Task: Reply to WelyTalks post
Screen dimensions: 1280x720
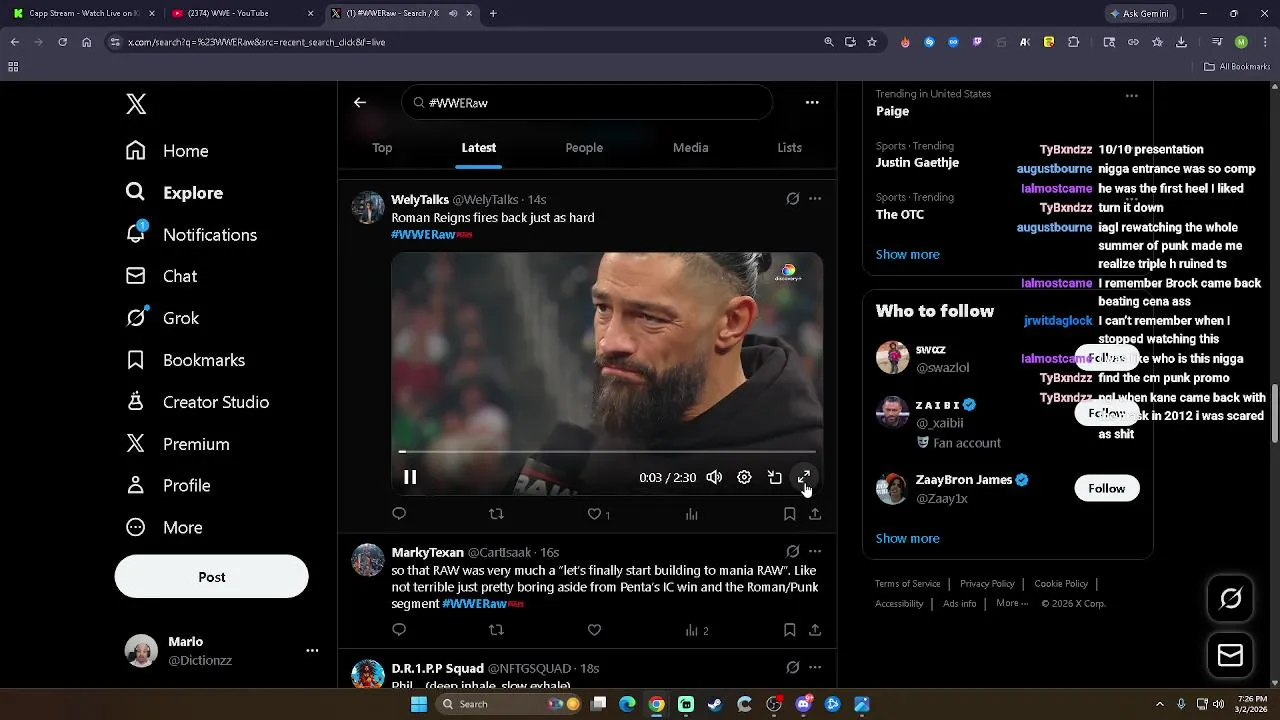Action: [x=399, y=514]
